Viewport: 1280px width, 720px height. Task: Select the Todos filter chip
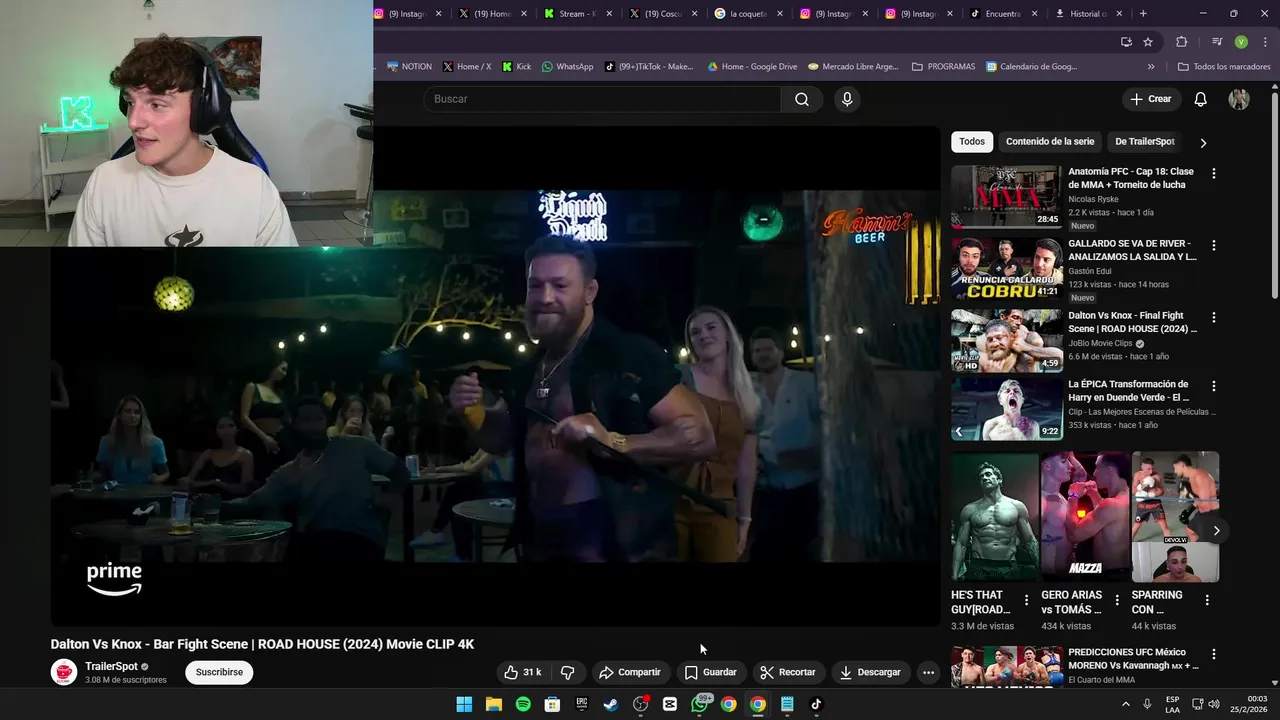[x=972, y=142]
